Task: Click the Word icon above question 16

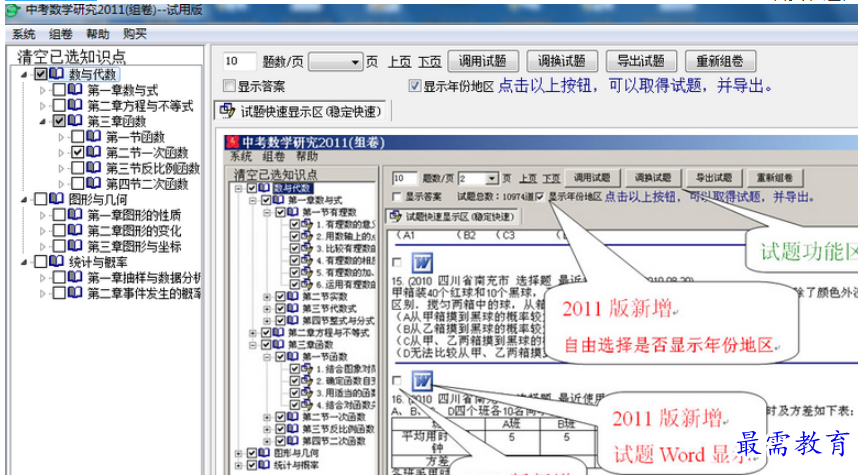Action: [422, 381]
